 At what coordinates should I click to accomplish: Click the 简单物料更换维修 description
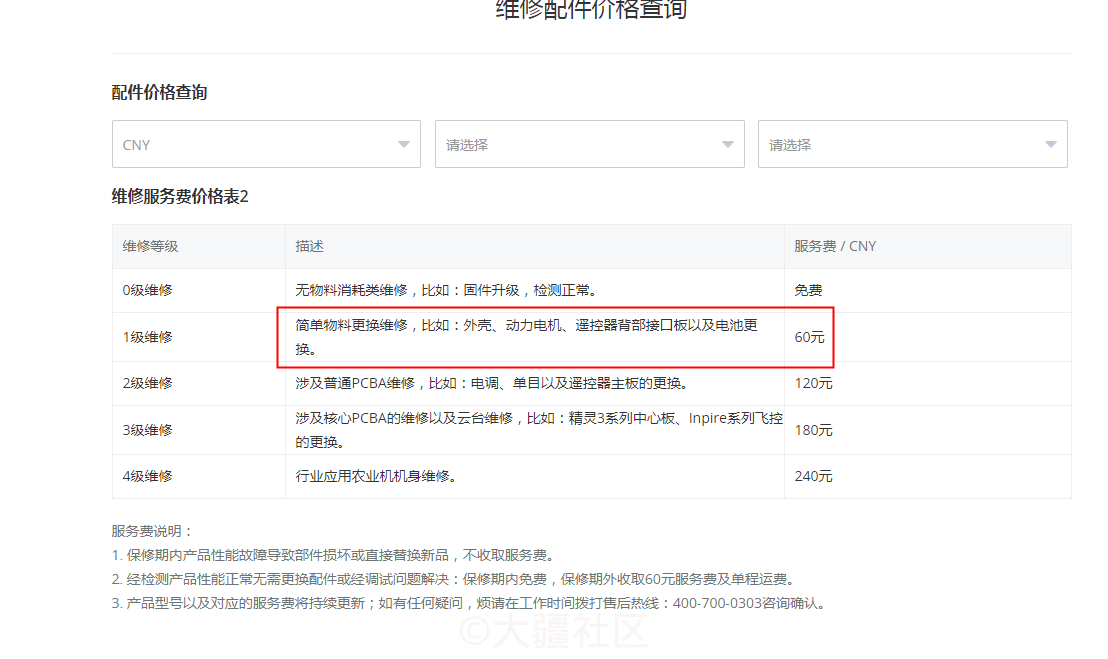click(526, 337)
